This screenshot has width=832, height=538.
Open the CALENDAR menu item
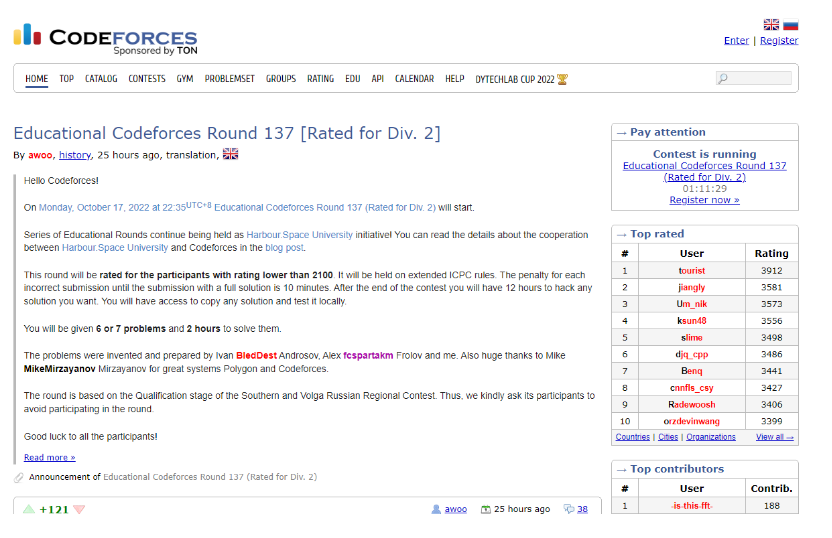pyautogui.click(x=414, y=79)
